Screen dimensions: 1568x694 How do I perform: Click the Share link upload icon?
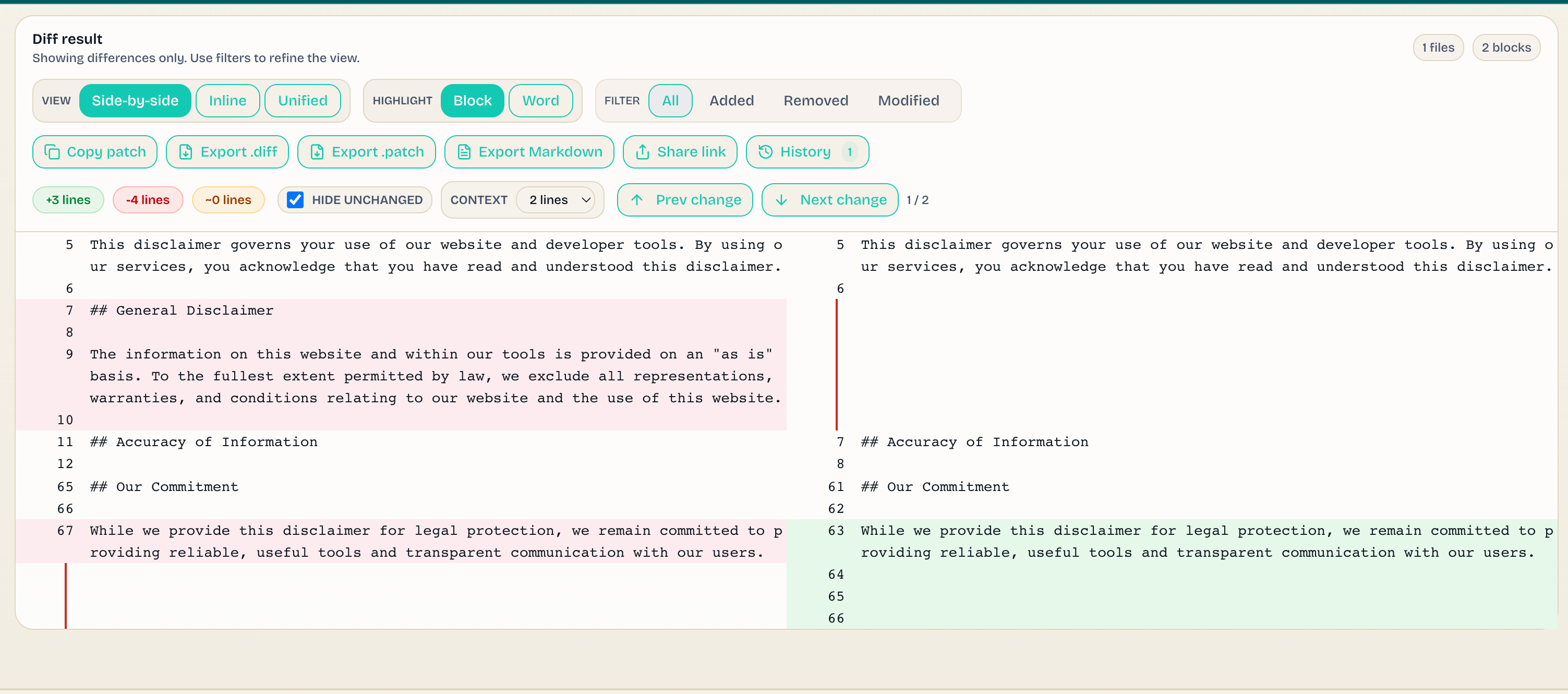643,151
